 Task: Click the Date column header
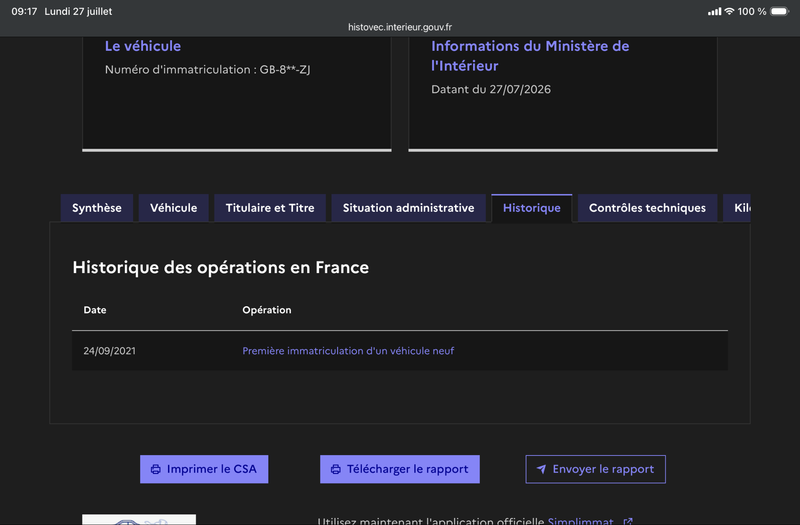(x=95, y=310)
